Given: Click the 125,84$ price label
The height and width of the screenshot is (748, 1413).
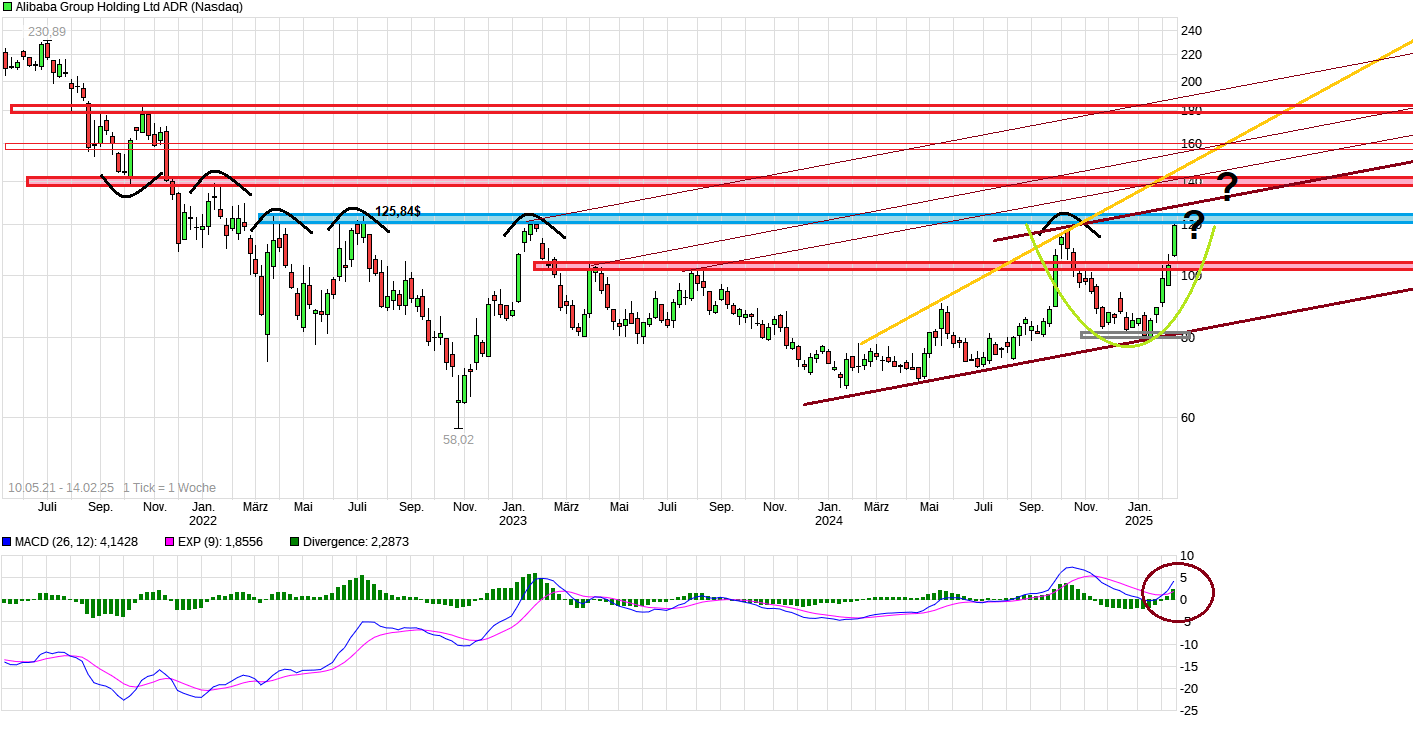Looking at the screenshot, I should [x=397, y=209].
